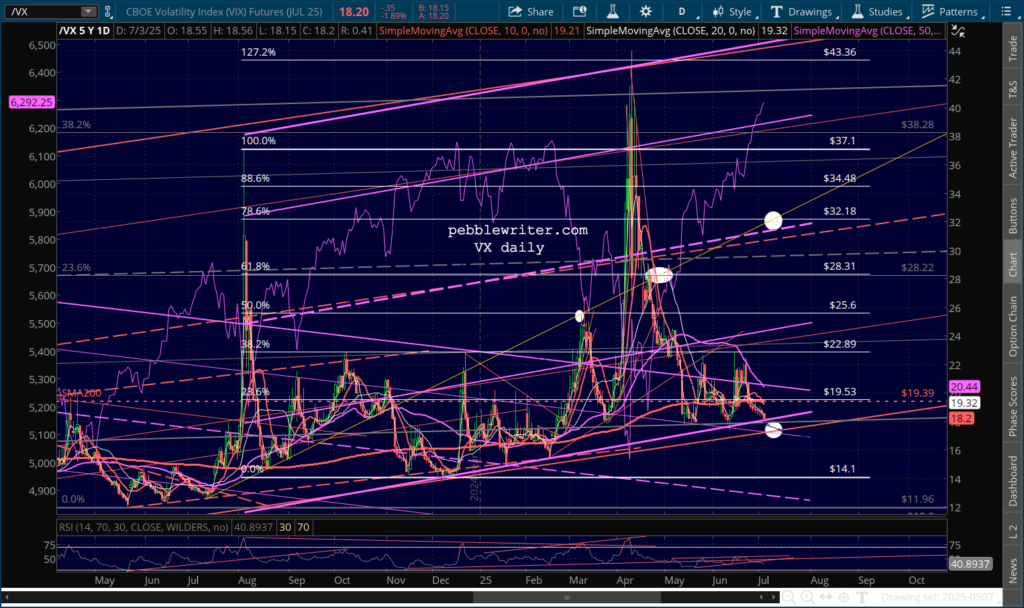Open the L2 sidebar tab
Screen dimensions: 1024x608
[1013, 532]
